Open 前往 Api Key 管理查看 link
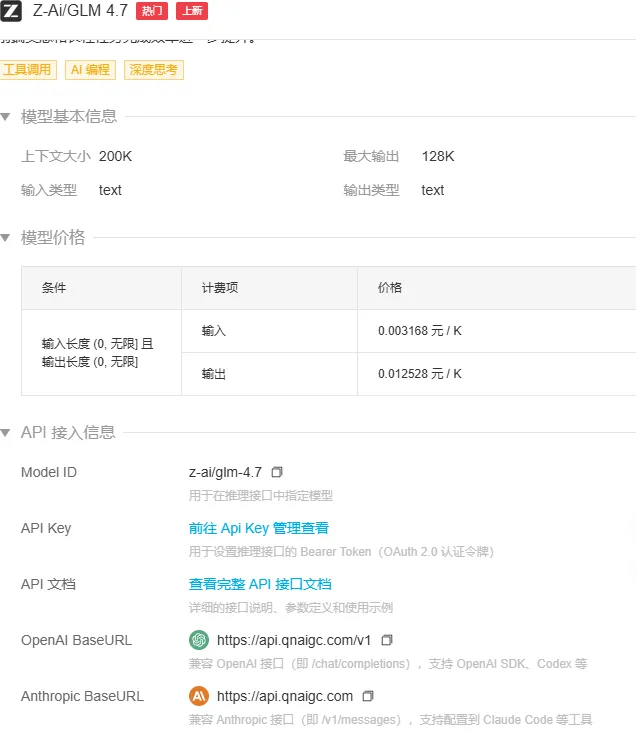The image size is (636, 736). [x=258, y=528]
